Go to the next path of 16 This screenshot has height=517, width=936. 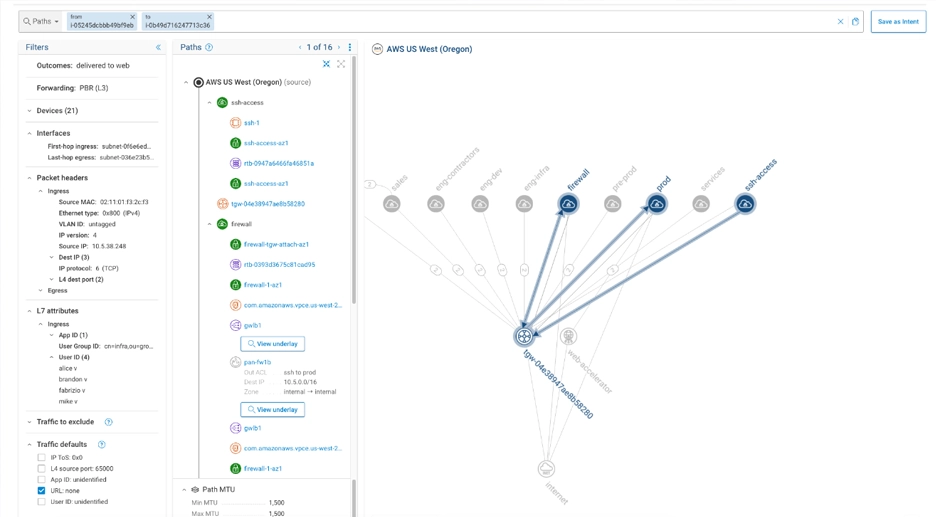[339, 47]
